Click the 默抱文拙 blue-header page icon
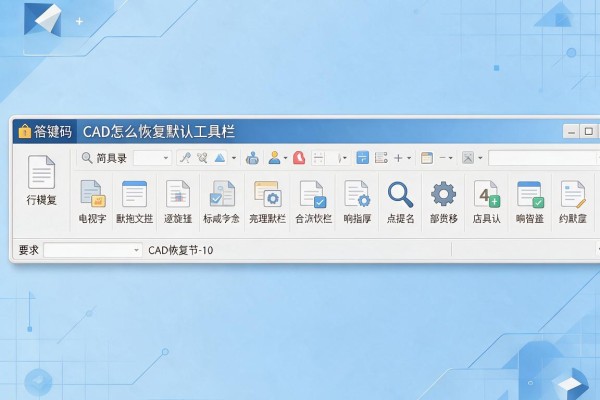 point(134,194)
